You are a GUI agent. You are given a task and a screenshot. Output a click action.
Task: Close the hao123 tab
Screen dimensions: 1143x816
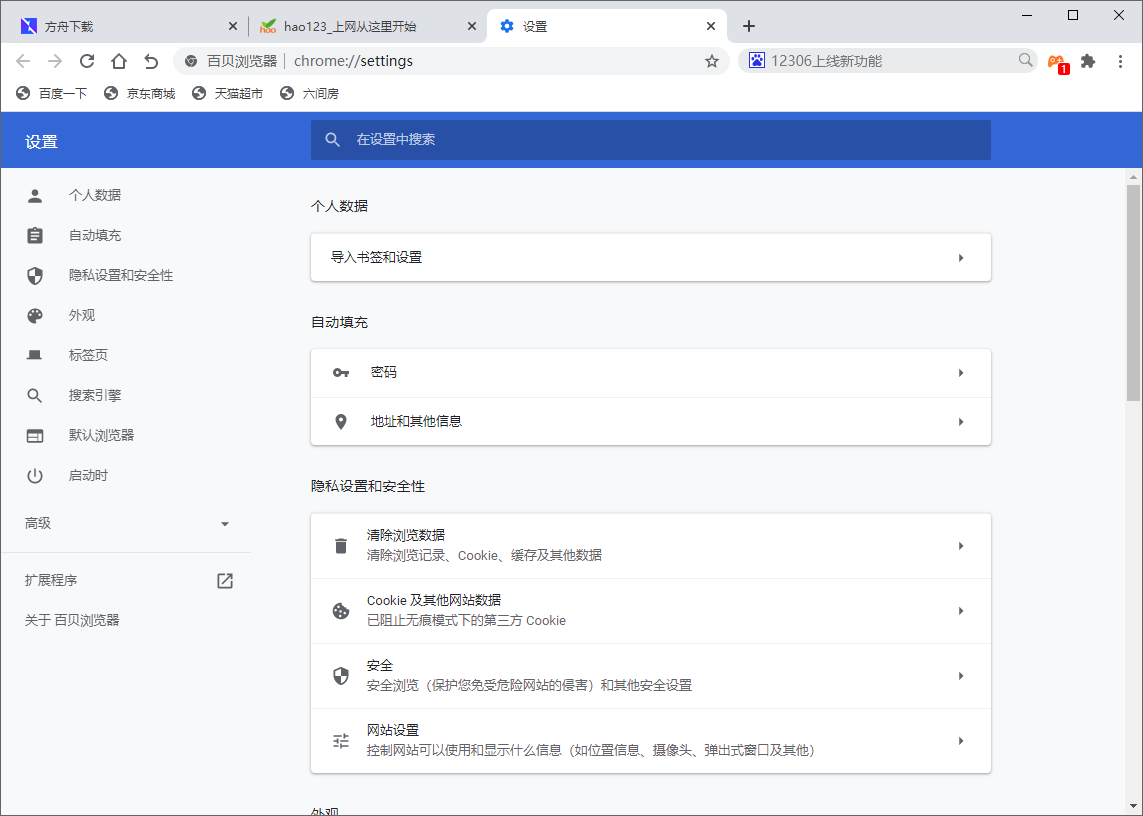click(x=472, y=26)
